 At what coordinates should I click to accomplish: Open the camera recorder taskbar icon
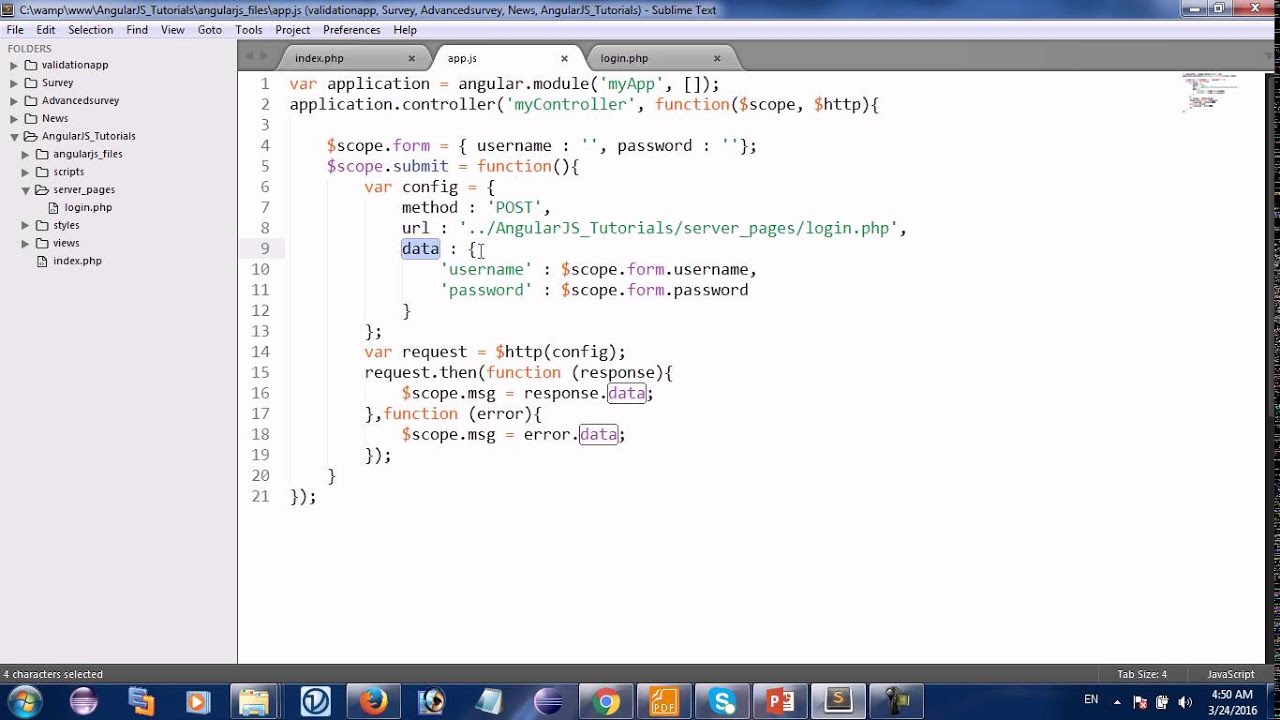(x=896, y=701)
